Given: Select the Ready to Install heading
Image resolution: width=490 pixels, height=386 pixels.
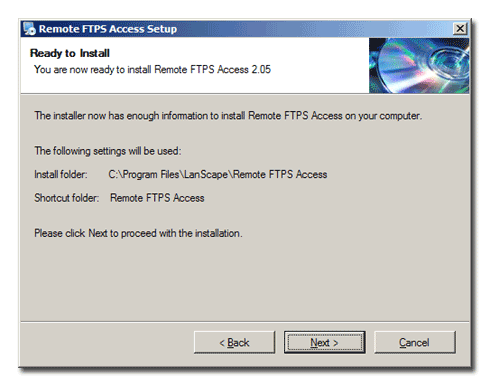Looking at the screenshot, I should 70,53.
